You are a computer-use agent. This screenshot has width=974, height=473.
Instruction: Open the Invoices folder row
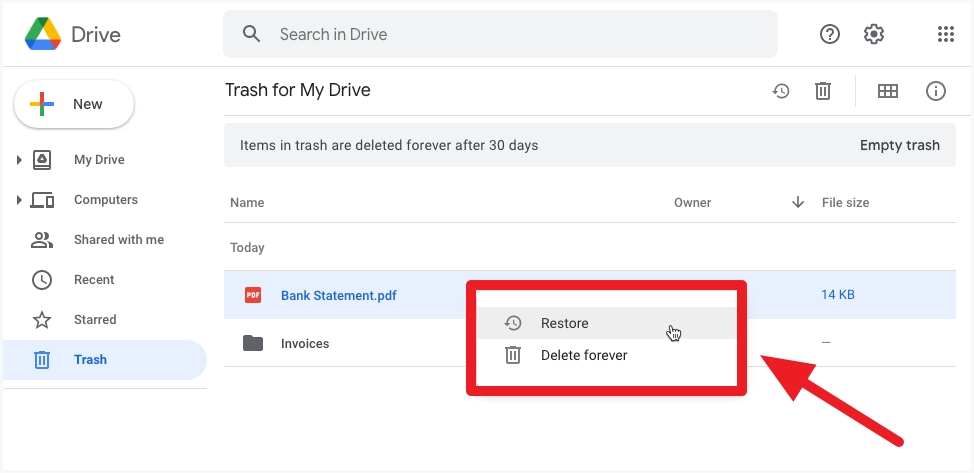[305, 343]
